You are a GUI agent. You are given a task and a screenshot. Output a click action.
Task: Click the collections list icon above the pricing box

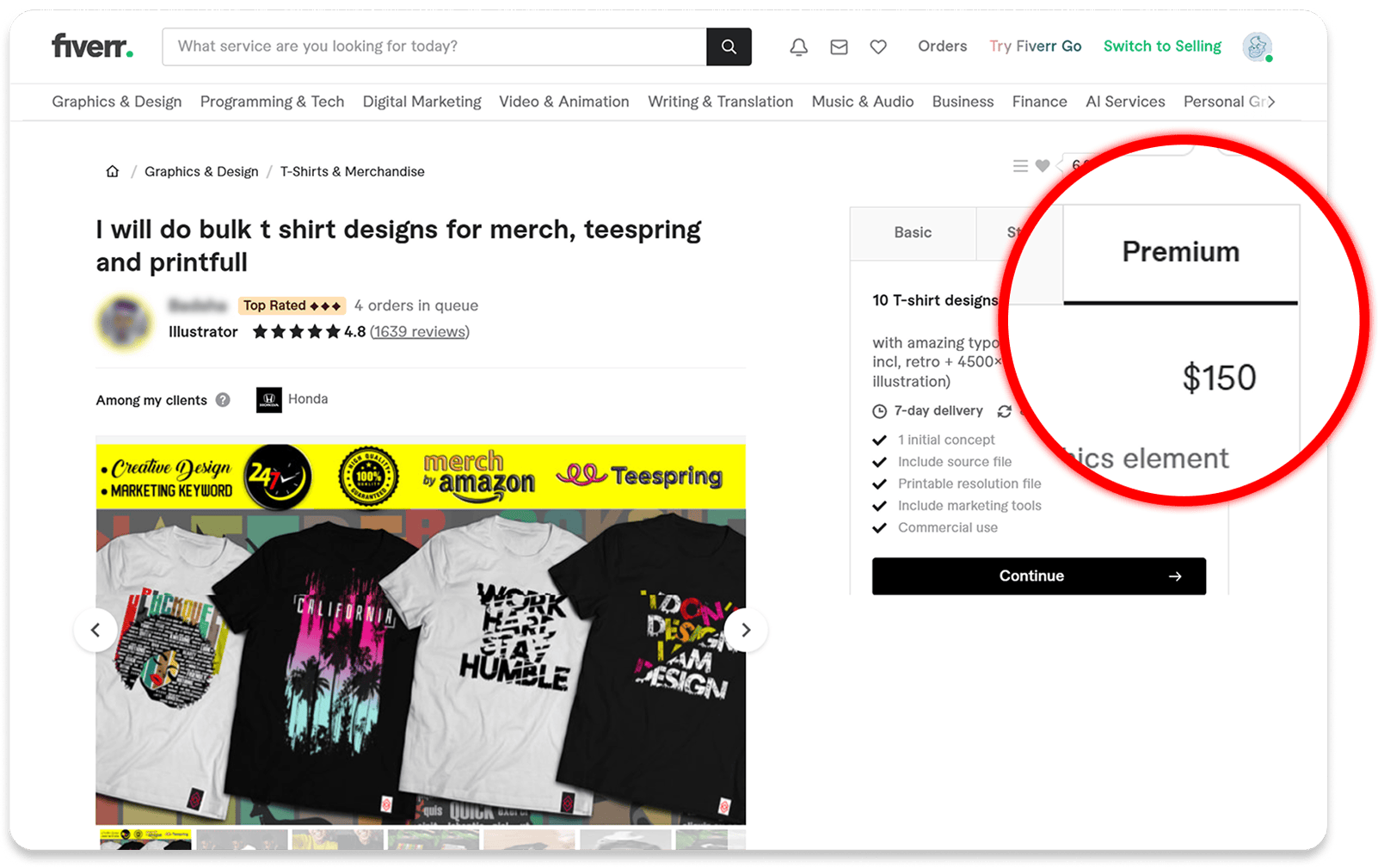(x=1020, y=165)
